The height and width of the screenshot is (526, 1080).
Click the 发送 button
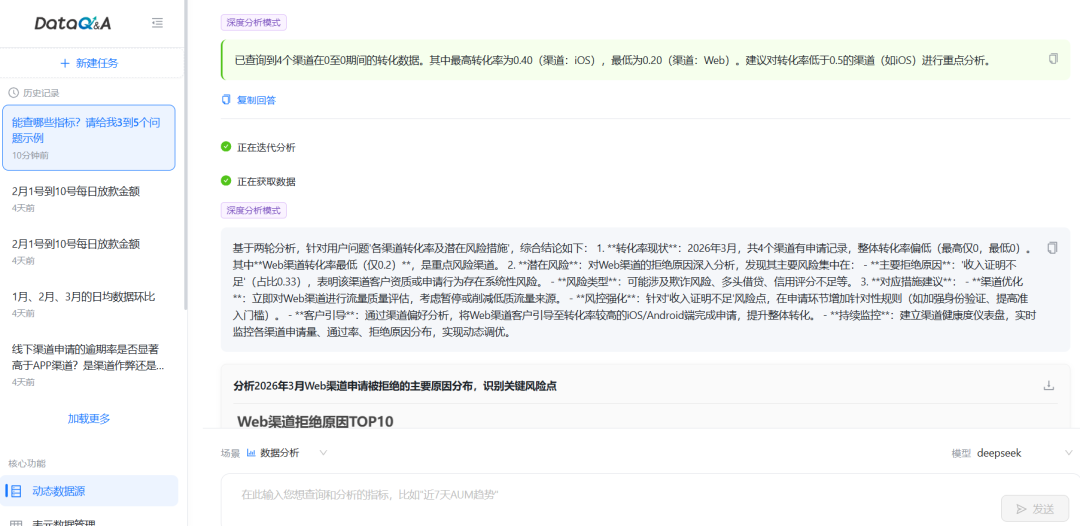1035,509
